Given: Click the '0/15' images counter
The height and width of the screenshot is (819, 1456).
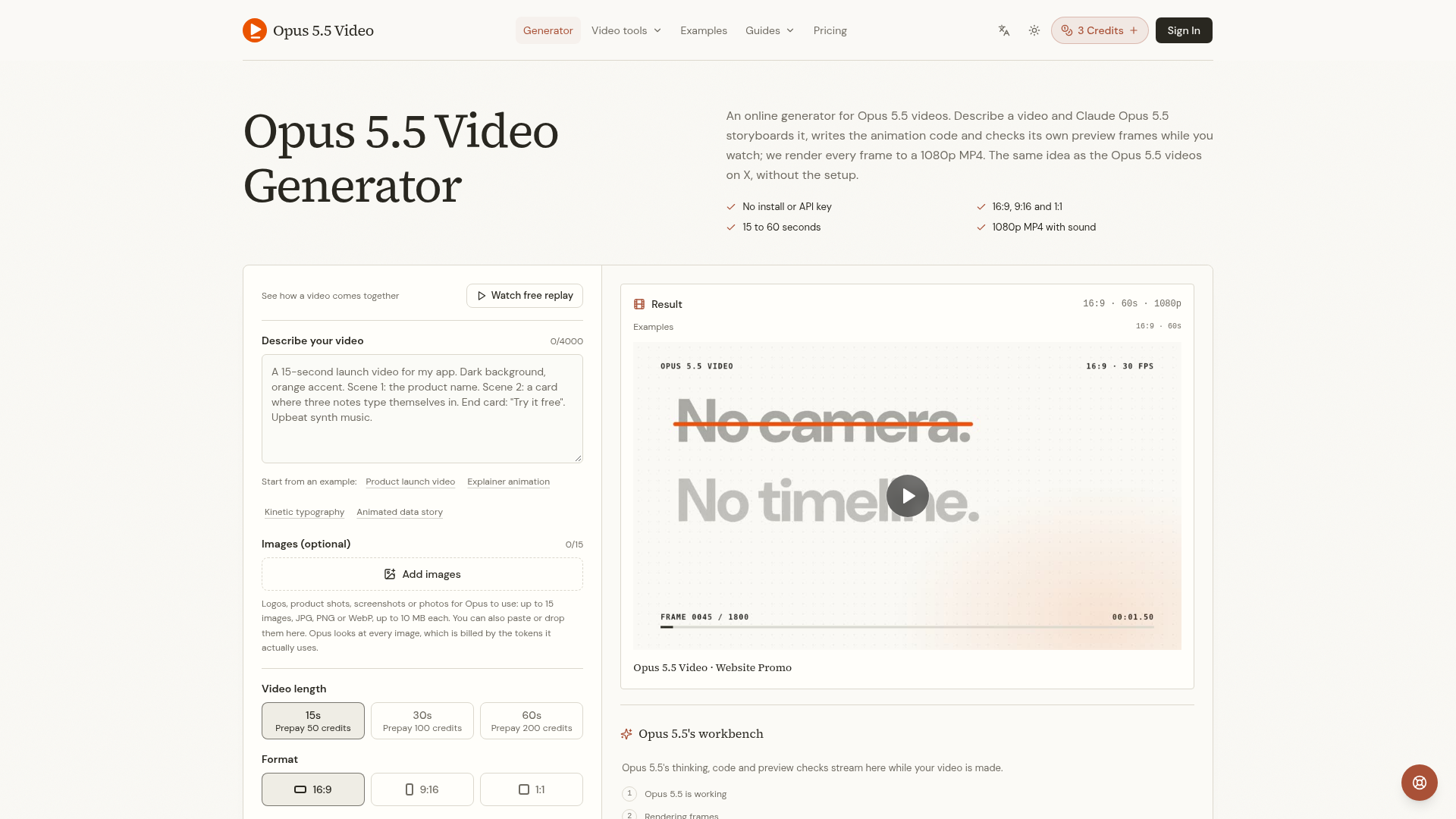Looking at the screenshot, I should [x=574, y=544].
